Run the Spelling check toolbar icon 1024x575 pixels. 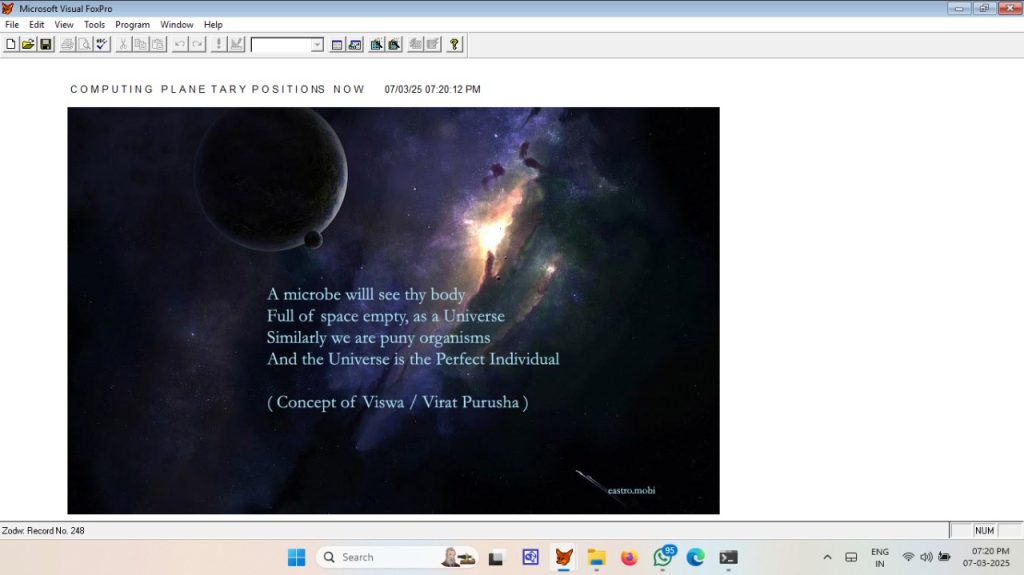102,44
